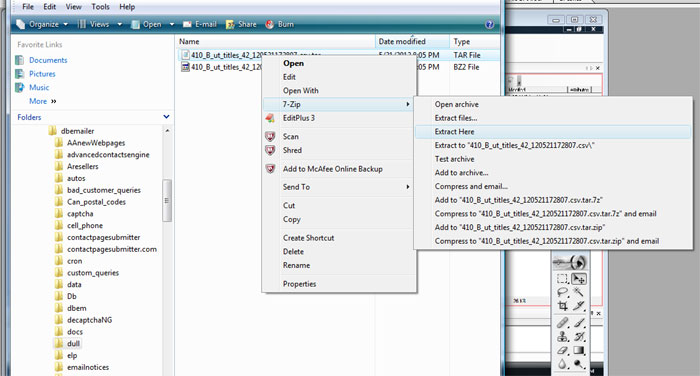Select the Brush tool in Photoshop toolbox
700x376 pixels.
[x=579, y=322]
